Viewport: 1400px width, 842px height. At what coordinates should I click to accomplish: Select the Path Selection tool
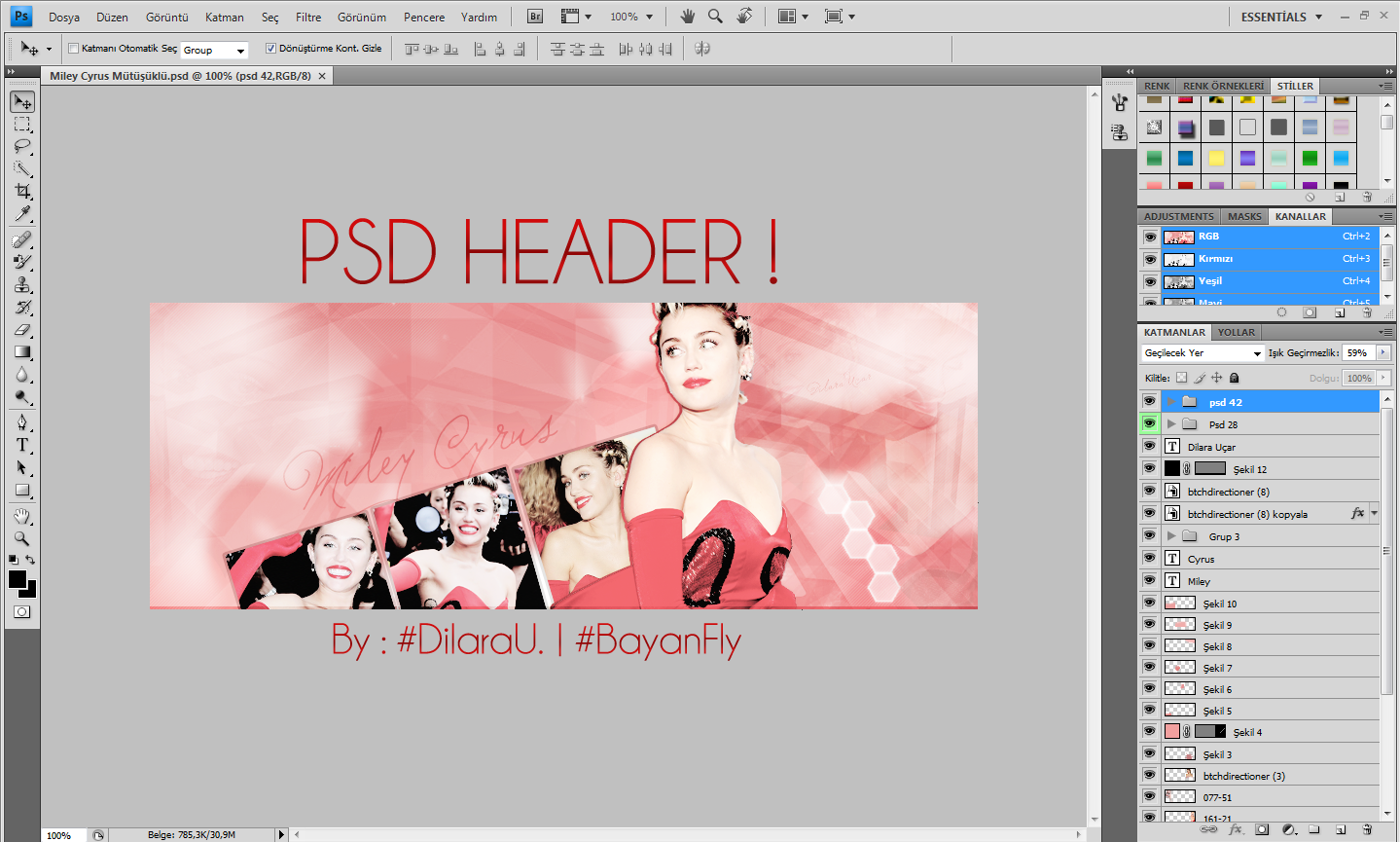[x=22, y=467]
